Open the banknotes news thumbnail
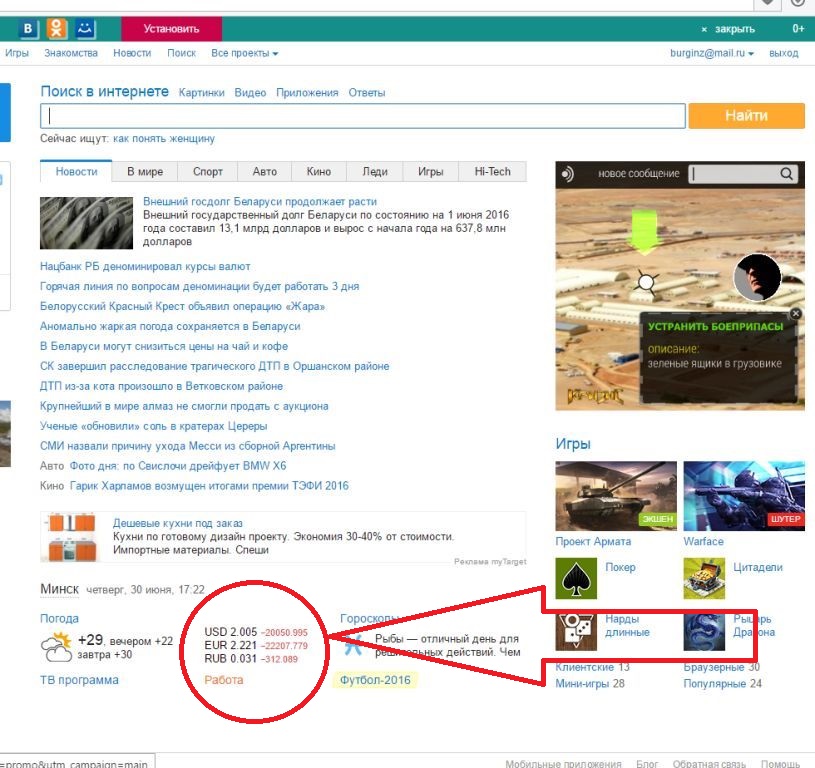Image resolution: width=815 pixels, height=768 pixels. tap(86, 223)
